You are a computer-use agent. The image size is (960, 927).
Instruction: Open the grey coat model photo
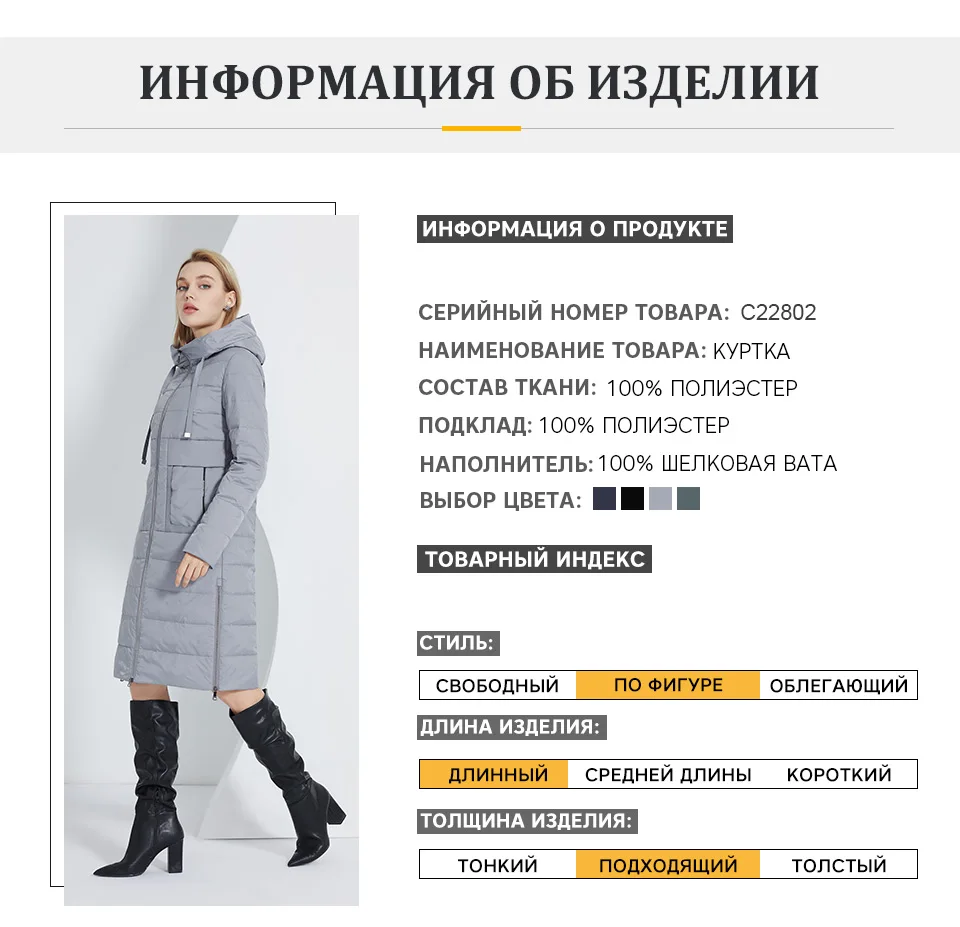pos(211,560)
